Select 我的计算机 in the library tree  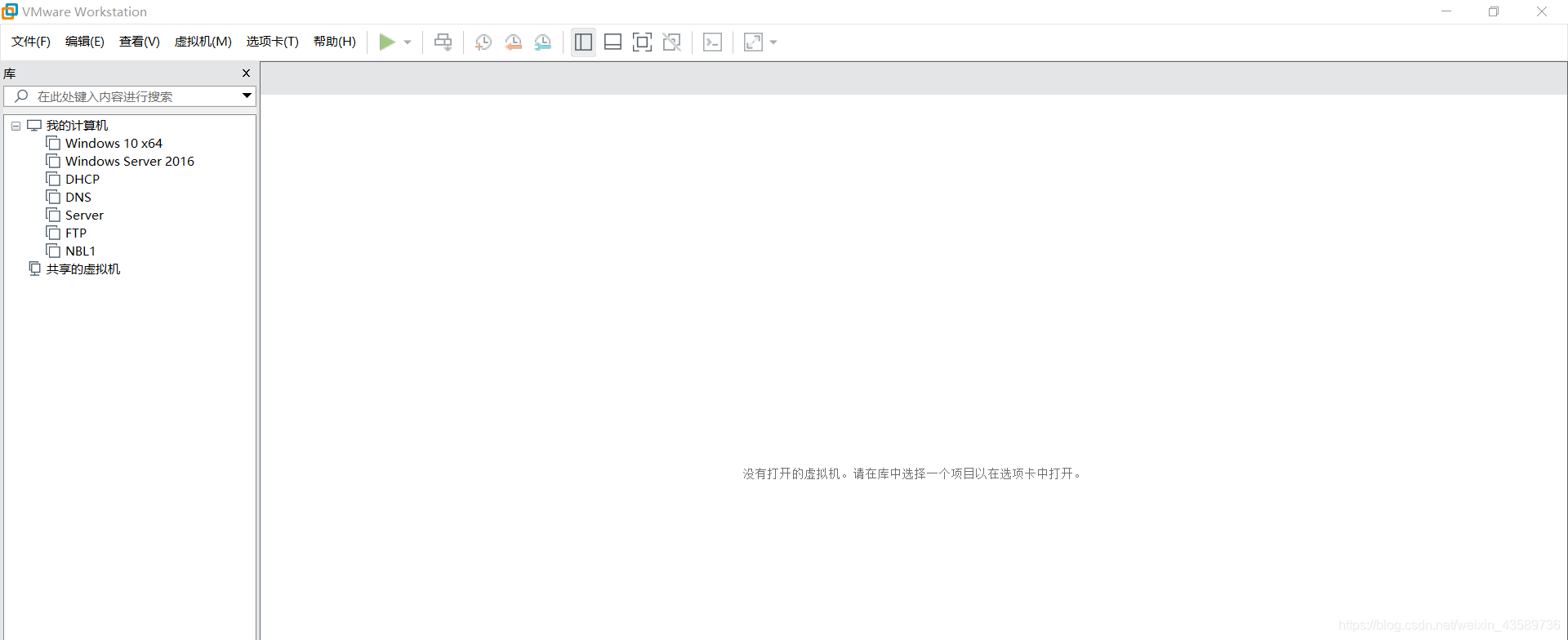(77, 126)
